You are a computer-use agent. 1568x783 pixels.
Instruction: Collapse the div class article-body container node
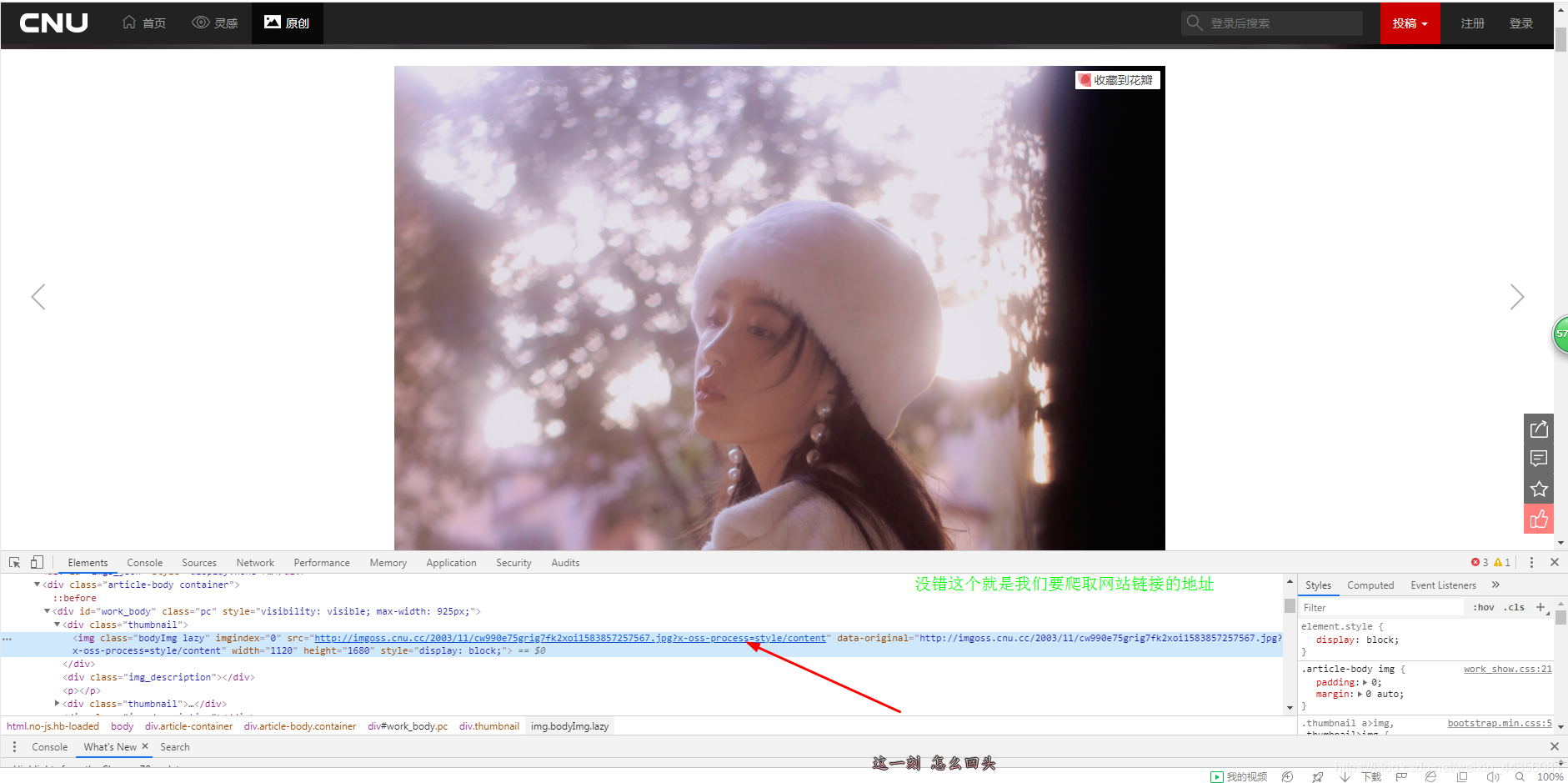[x=37, y=585]
